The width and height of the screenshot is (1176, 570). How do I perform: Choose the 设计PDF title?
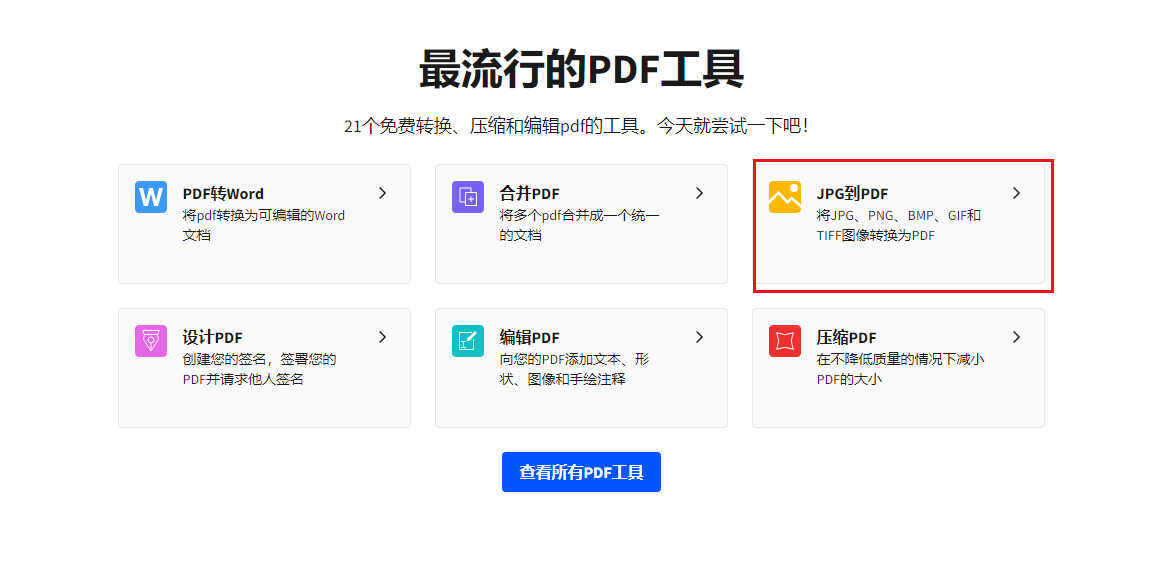212,338
